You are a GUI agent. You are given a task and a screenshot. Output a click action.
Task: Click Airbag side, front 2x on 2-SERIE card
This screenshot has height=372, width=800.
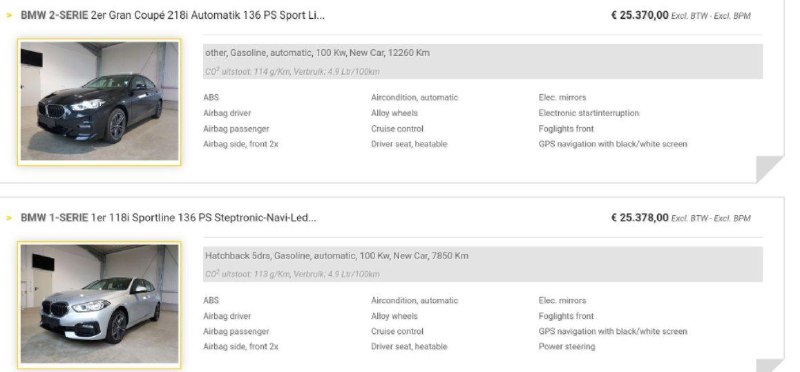(x=241, y=144)
